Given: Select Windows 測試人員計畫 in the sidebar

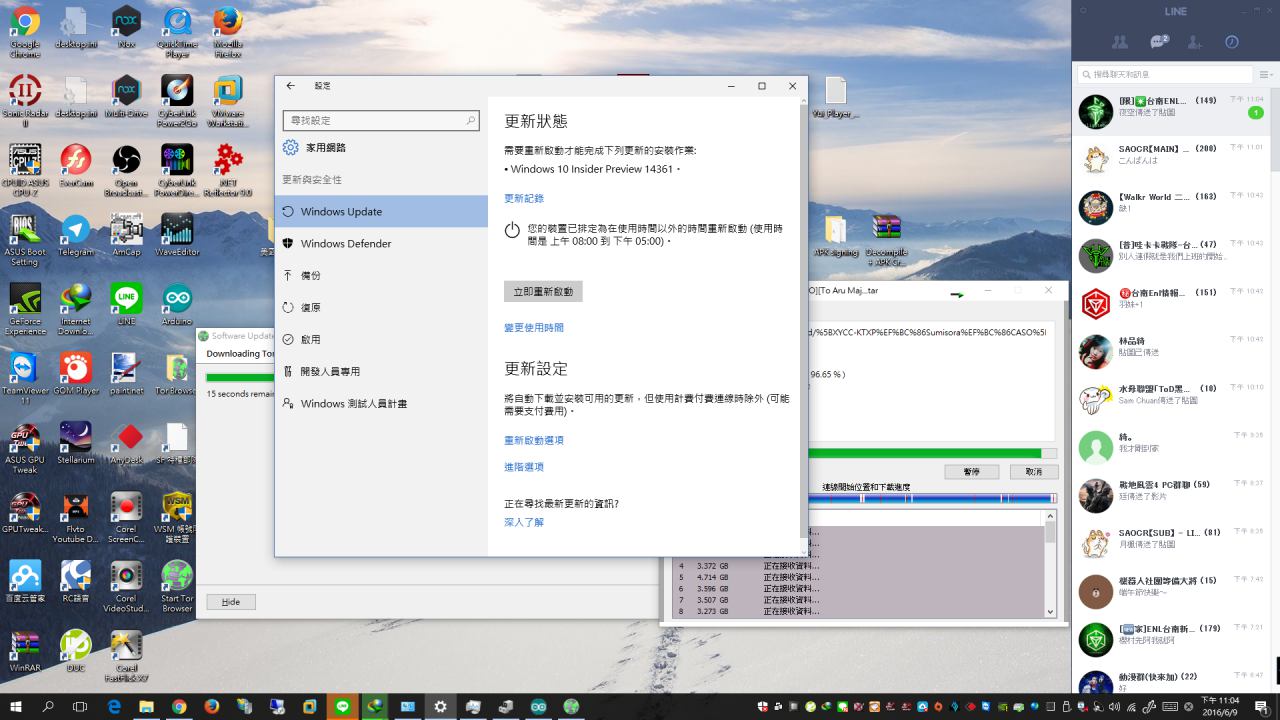Looking at the screenshot, I should (x=353, y=404).
